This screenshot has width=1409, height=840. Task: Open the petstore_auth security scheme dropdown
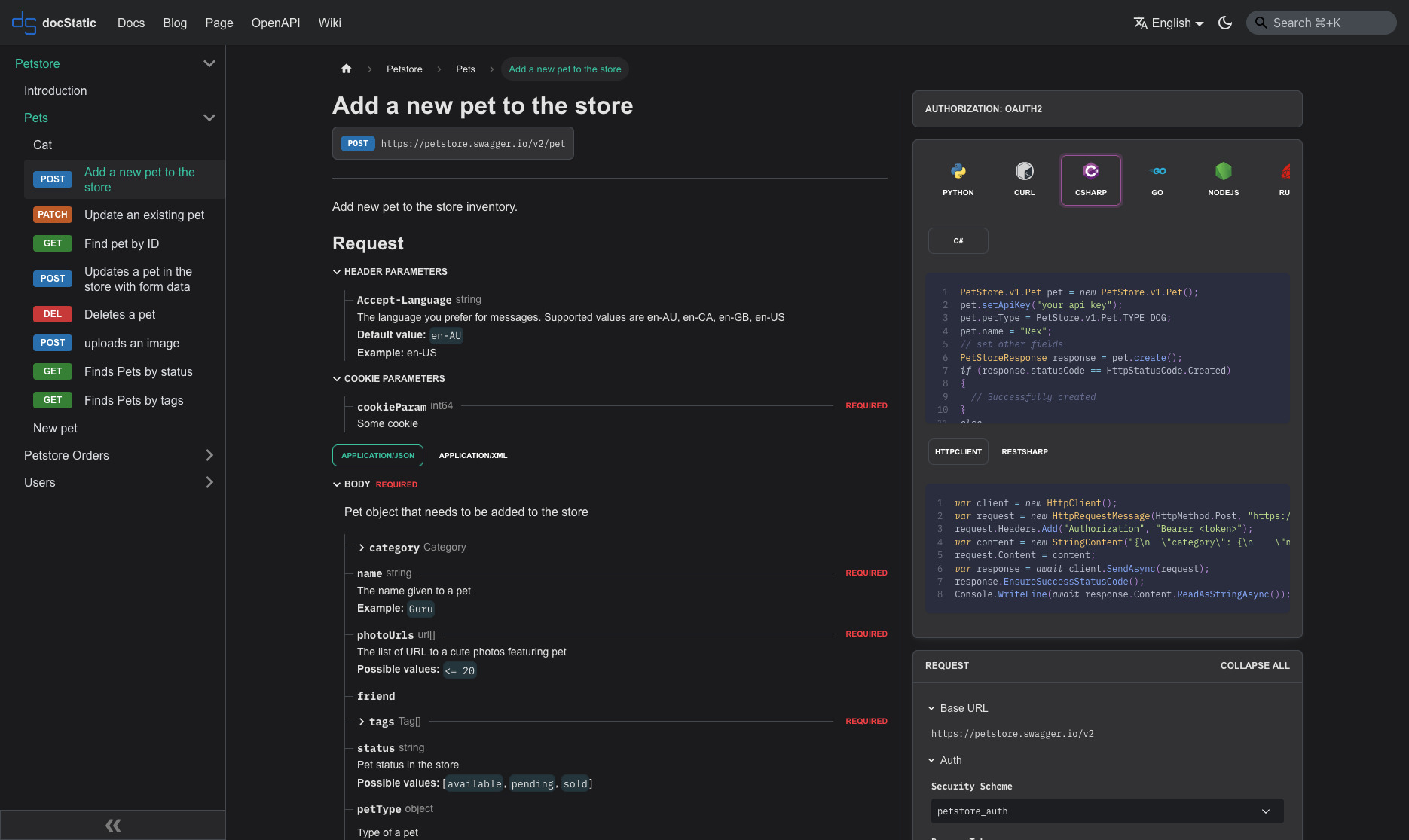pos(1107,811)
